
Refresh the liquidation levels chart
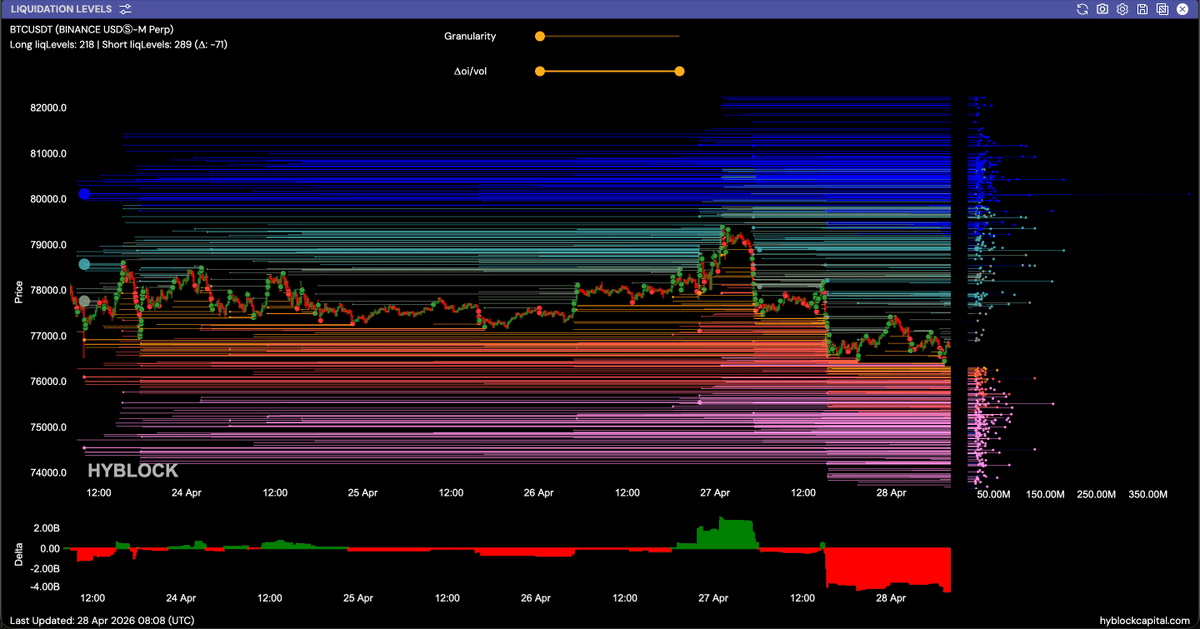1082,9
